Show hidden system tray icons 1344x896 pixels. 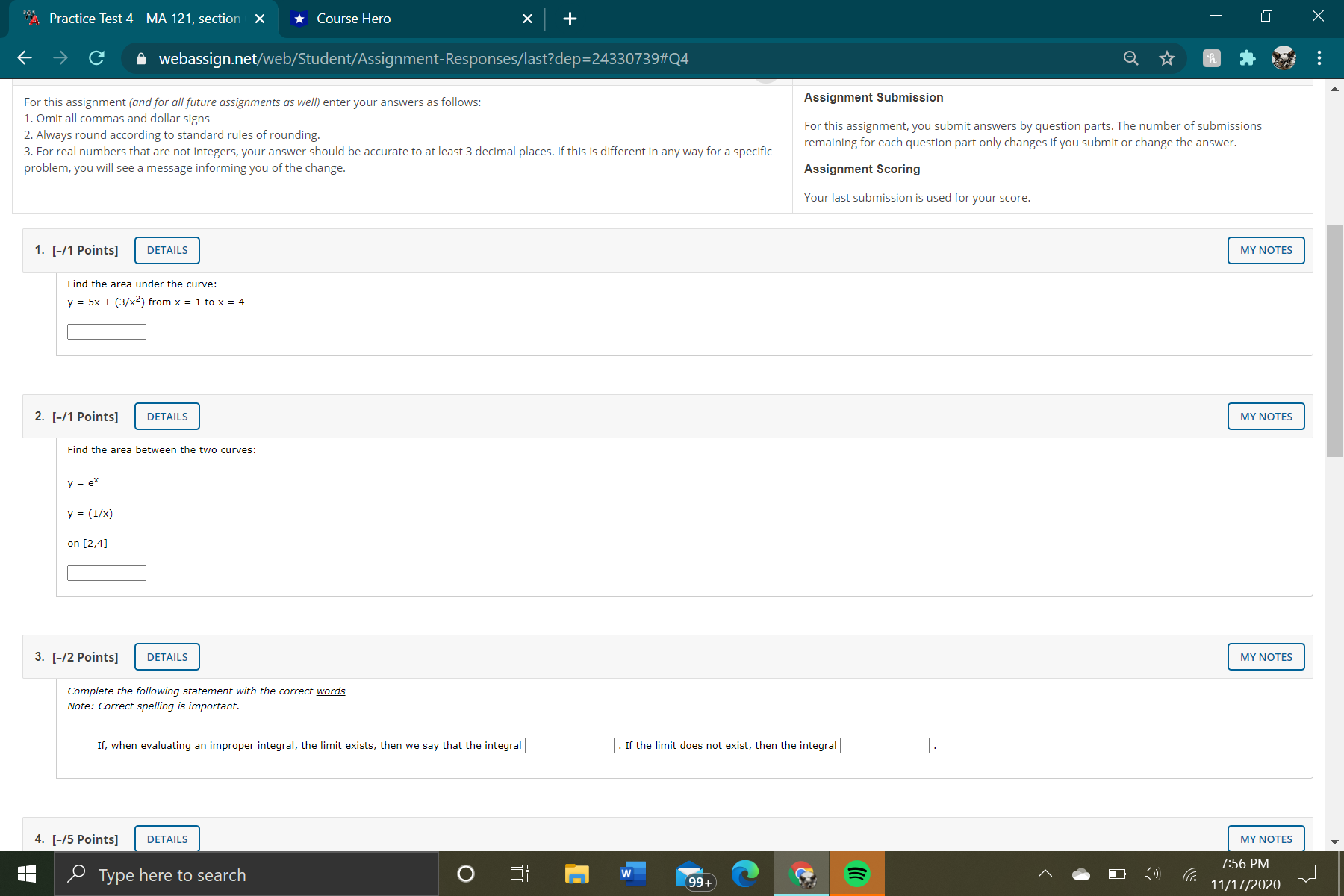tap(1045, 874)
